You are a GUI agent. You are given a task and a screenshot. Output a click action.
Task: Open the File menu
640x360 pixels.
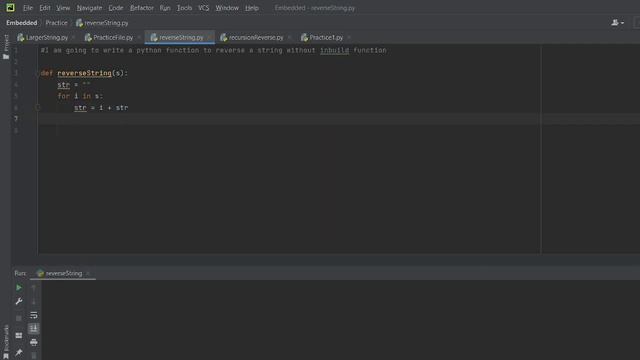tap(28, 8)
